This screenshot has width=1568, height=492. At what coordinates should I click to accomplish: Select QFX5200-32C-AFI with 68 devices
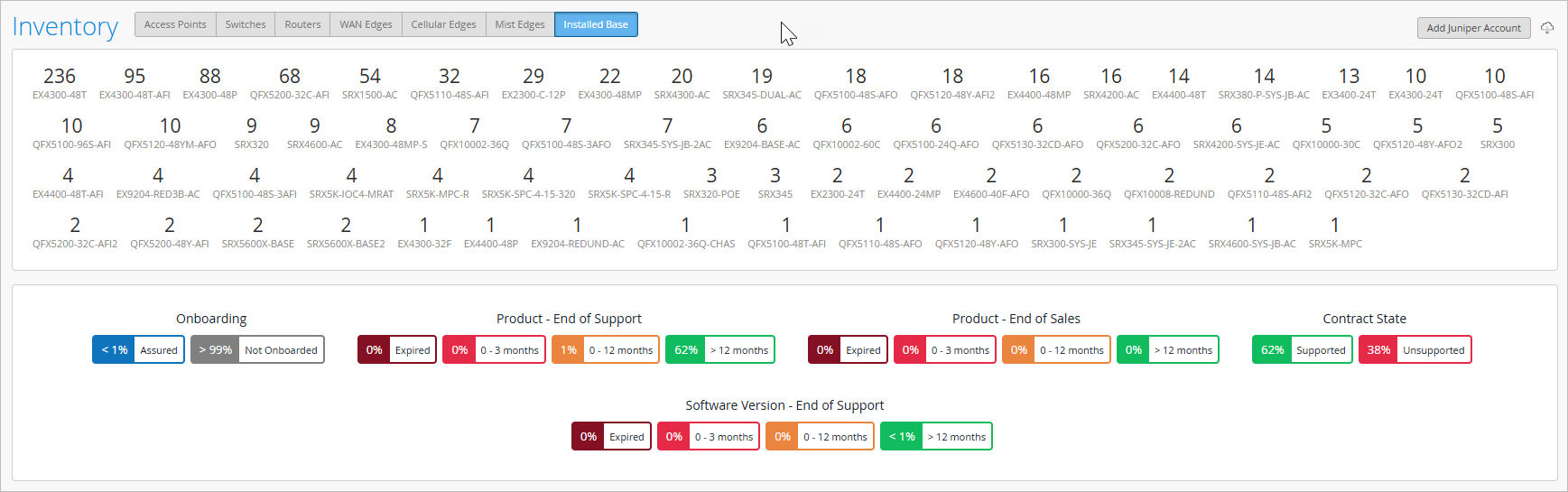tap(290, 82)
